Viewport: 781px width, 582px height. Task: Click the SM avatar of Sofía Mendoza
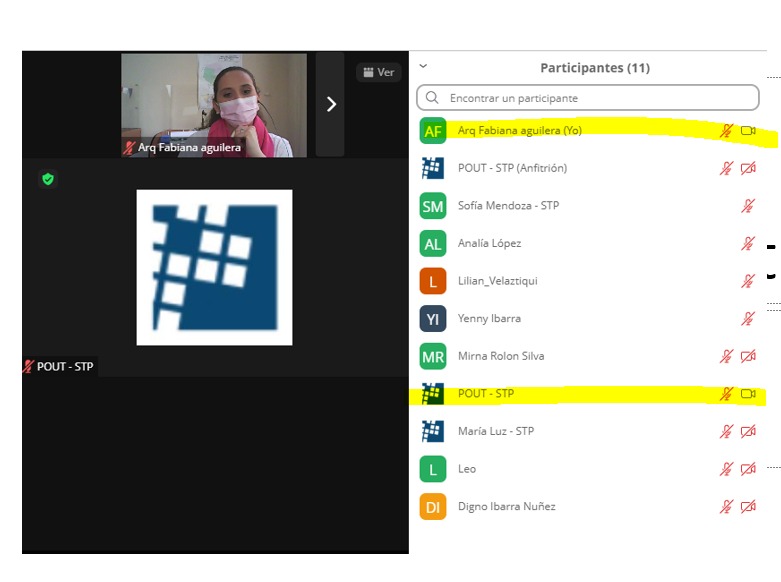pos(433,206)
